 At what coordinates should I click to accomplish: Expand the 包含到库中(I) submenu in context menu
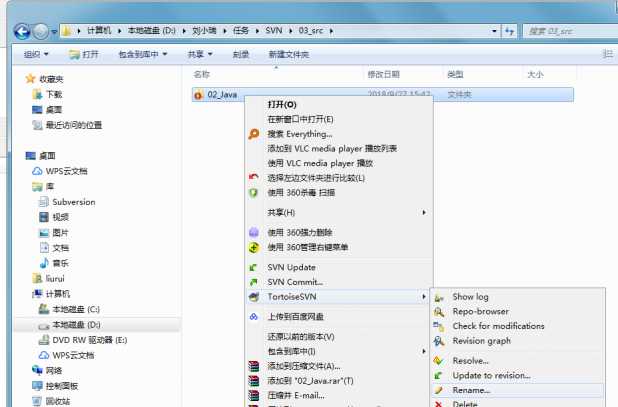[x=340, y=351]
